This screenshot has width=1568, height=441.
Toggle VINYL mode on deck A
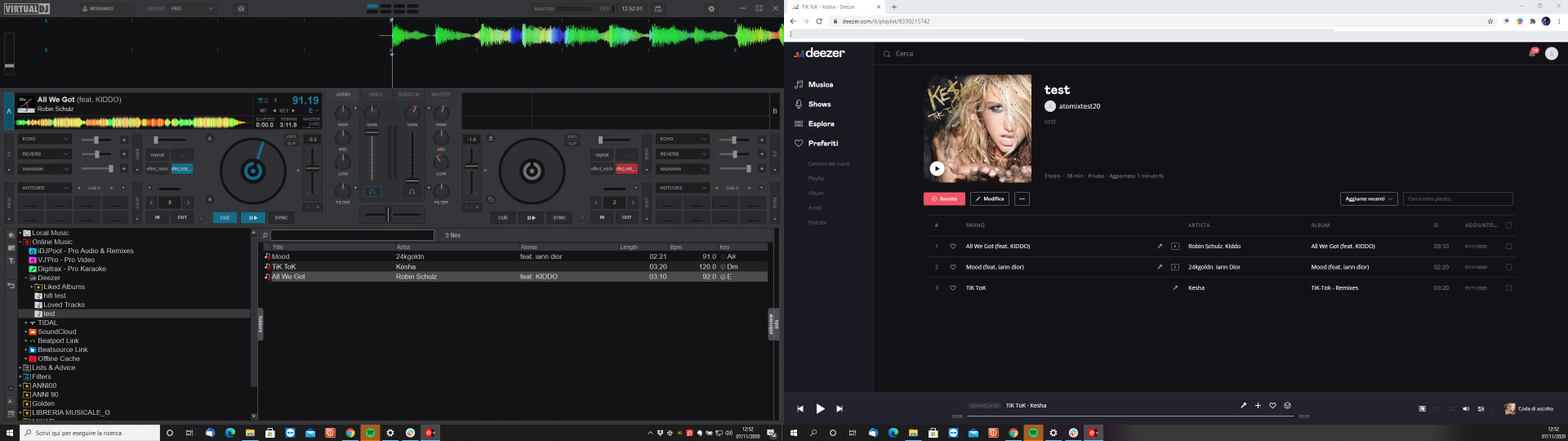coord(292,137)
